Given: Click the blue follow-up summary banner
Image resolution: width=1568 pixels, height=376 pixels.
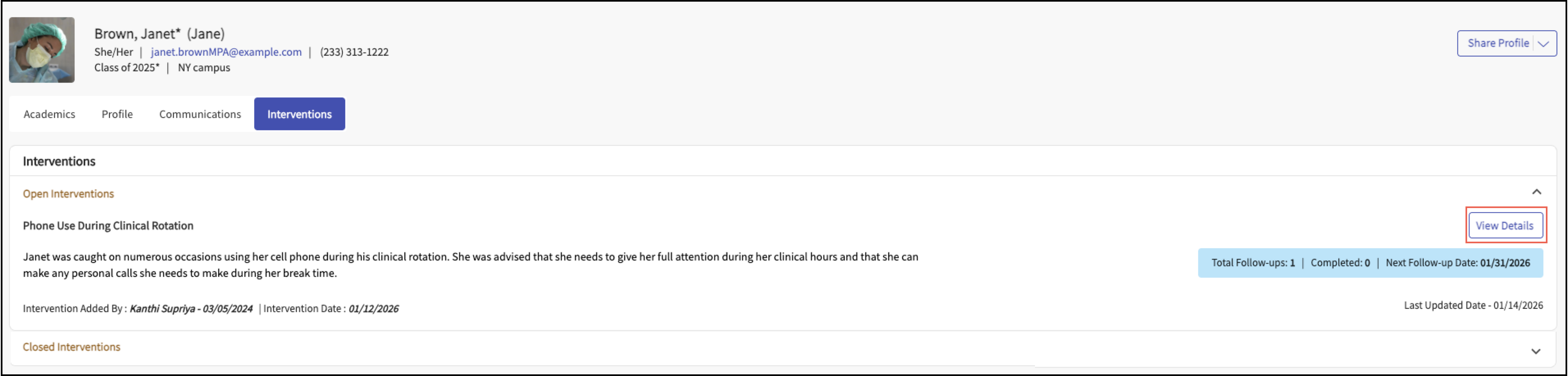Looking at the screenshot, I should [1370, 263].
